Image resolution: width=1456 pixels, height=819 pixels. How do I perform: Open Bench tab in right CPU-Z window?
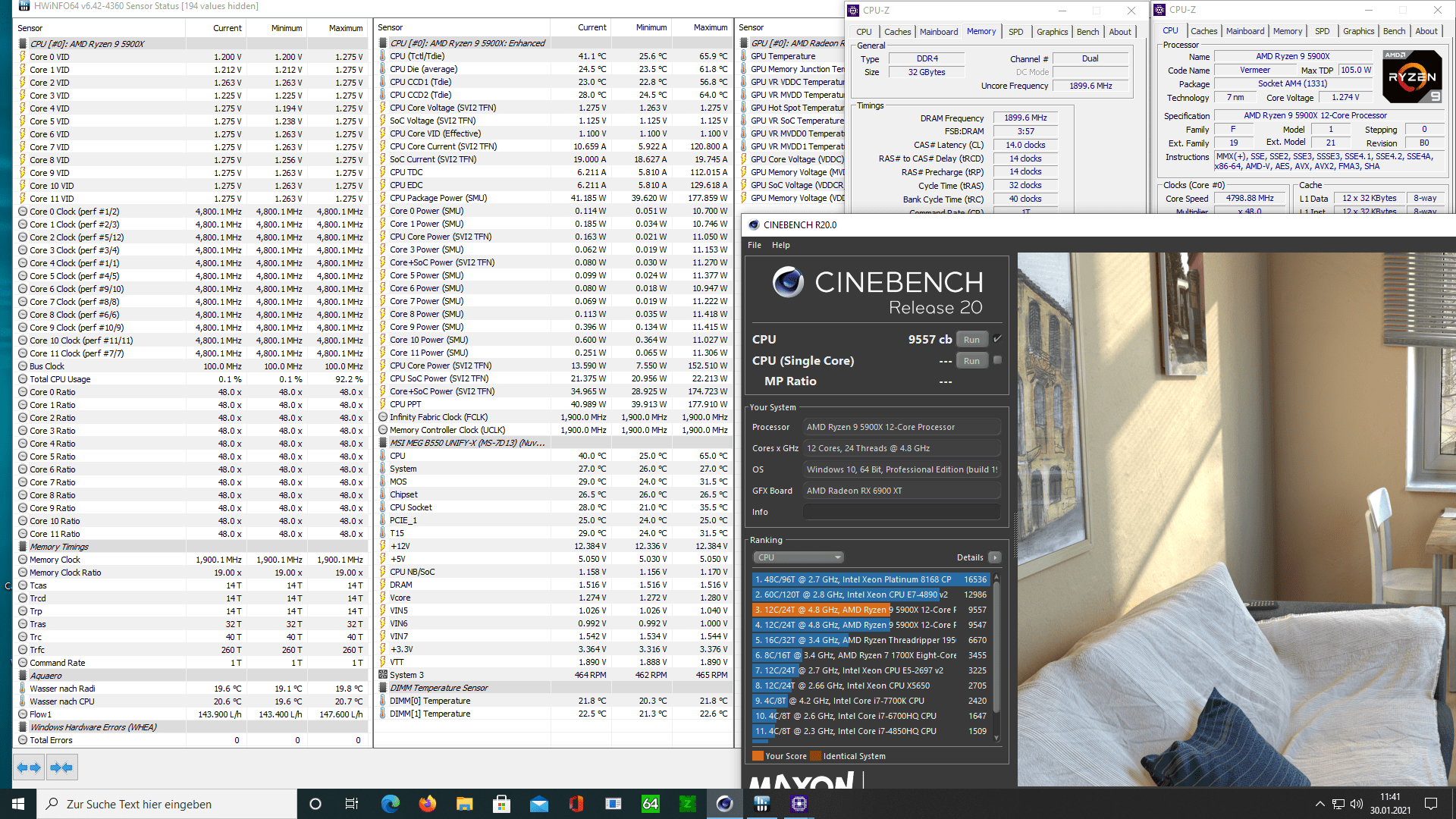coord(1394,31)
